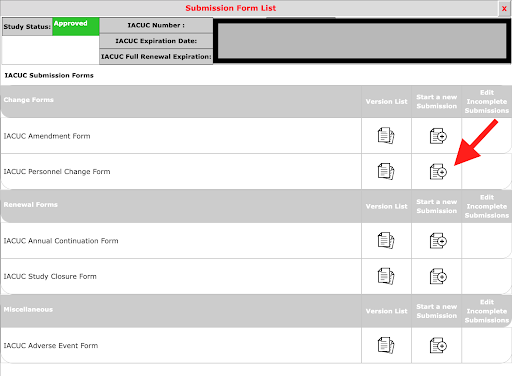This screenshot has height=376, width=512.
Task: Close the Submission Form List dialog
Action: [504, 8]
